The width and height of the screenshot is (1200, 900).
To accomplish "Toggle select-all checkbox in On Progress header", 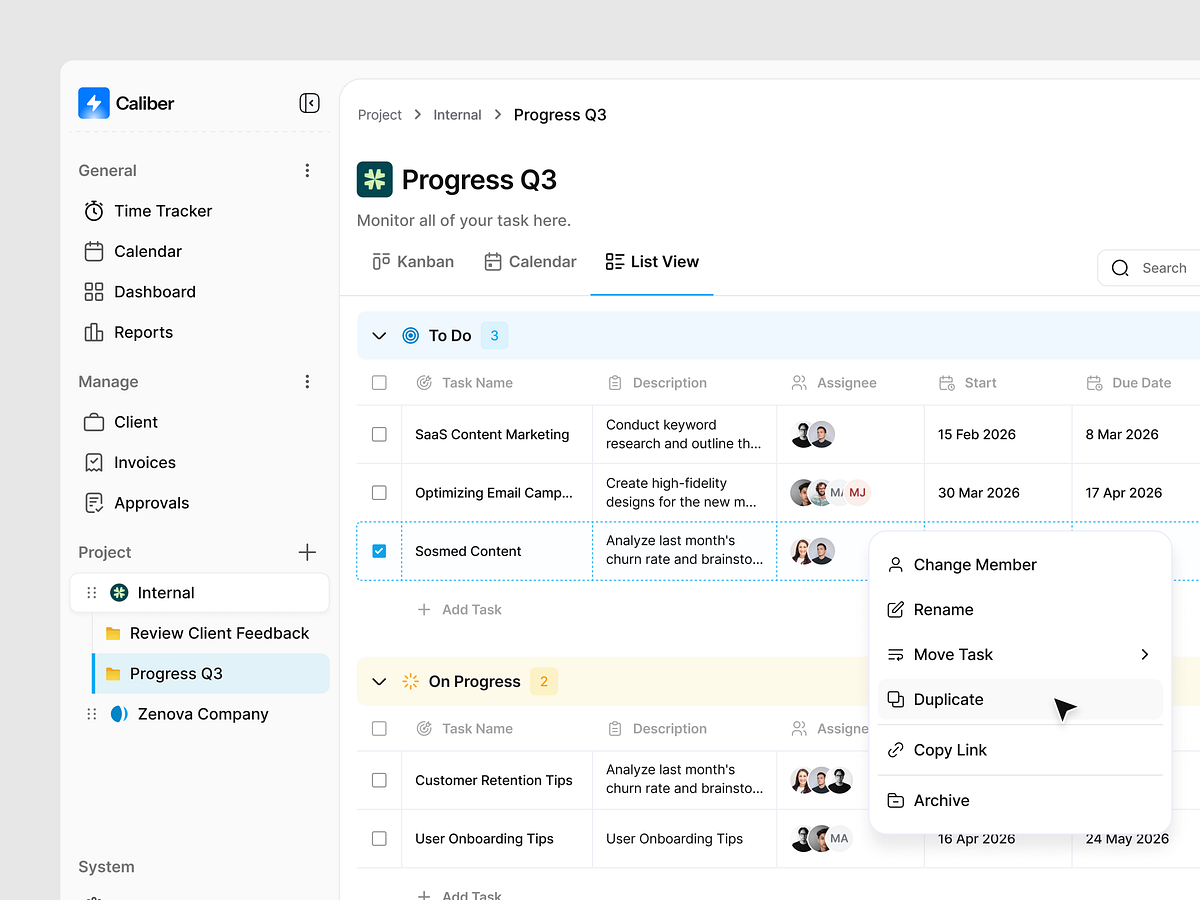I will (379, 729).
